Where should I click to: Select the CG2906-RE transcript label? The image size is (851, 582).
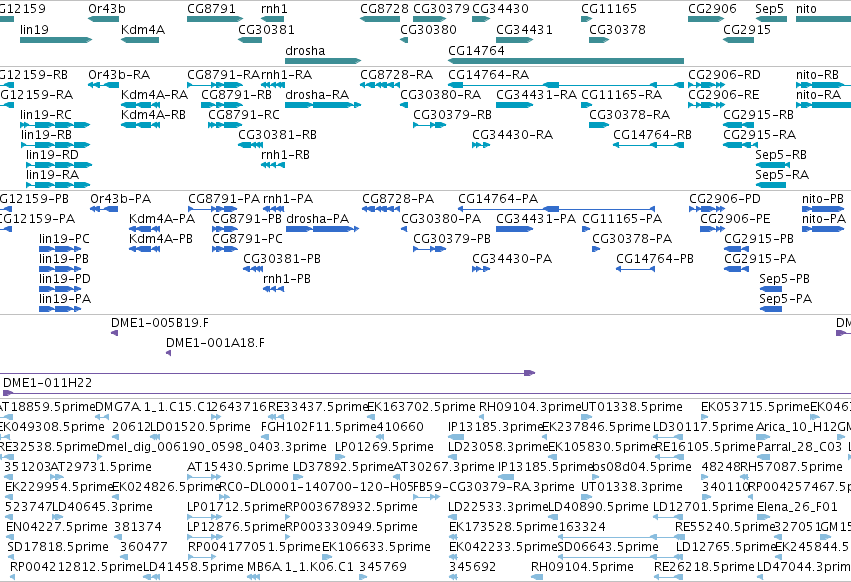coord(724,94)
